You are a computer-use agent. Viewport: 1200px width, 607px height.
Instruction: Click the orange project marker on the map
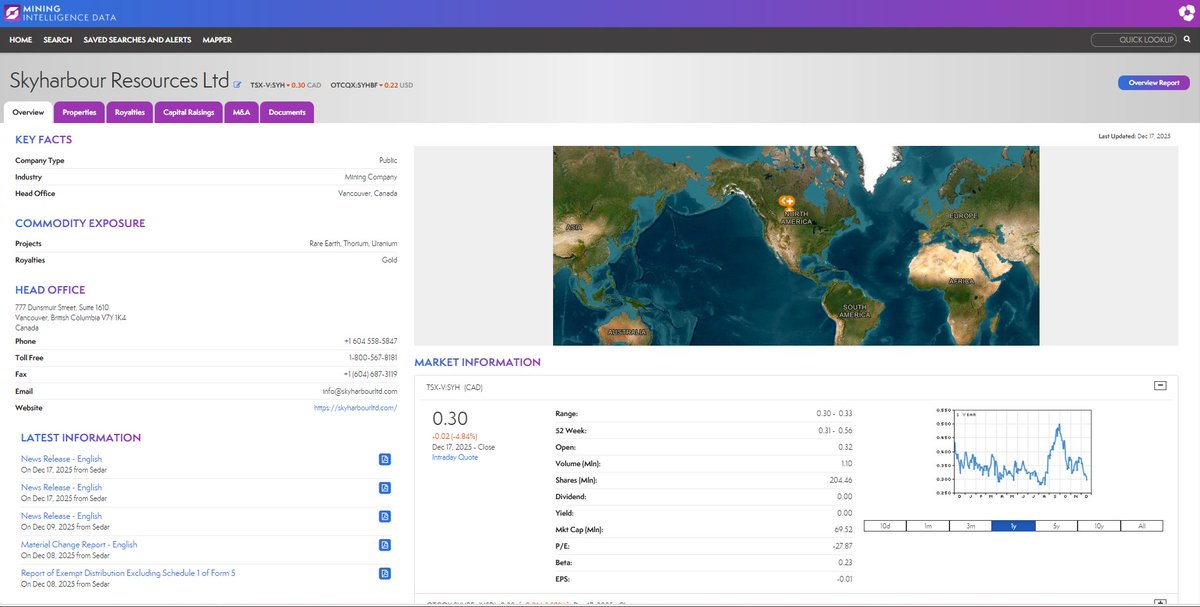(x=786, y=201)
